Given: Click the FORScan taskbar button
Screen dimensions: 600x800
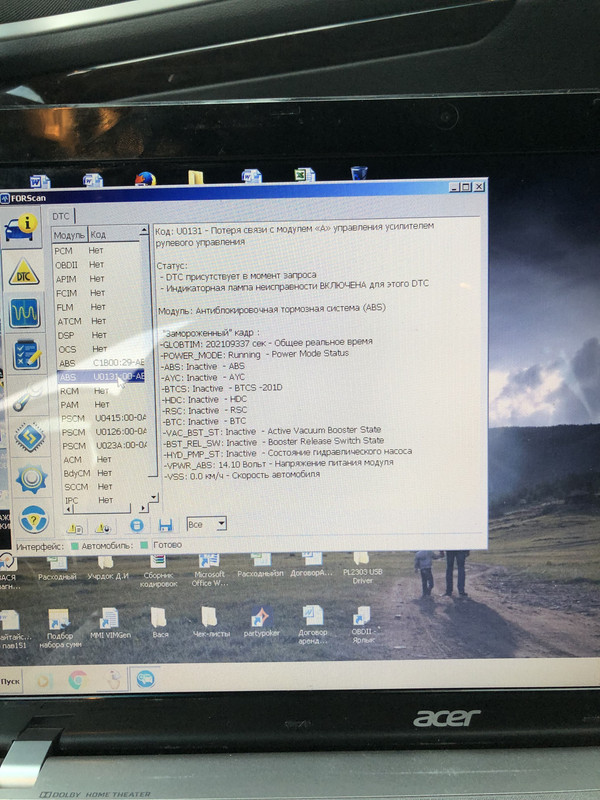Looking at the screenshot, I should pos(145,679).
